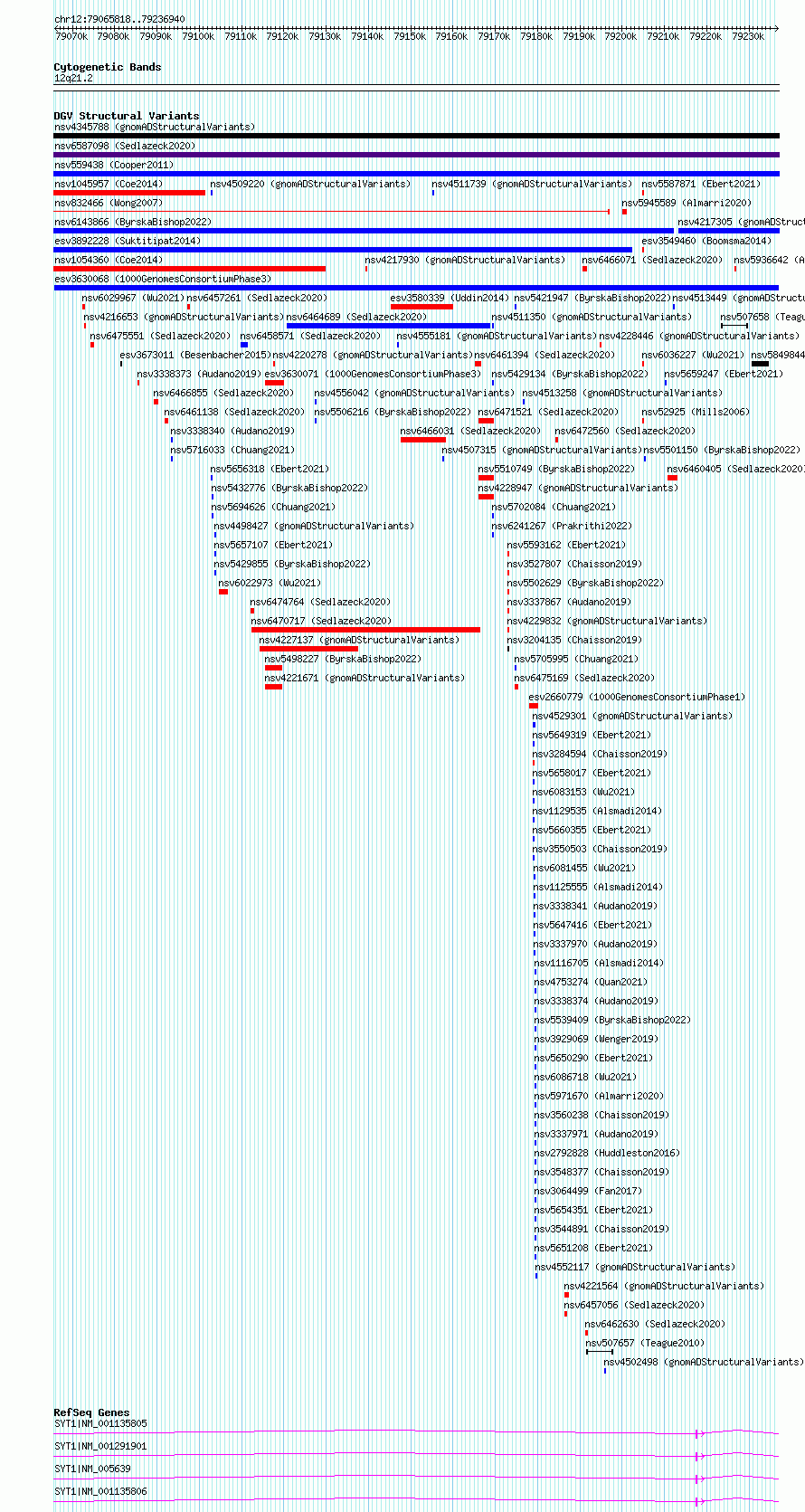Click nsv5510749 (ByrskaBishop2022) red bar
Screen dimensions: 805x1512
486,478
